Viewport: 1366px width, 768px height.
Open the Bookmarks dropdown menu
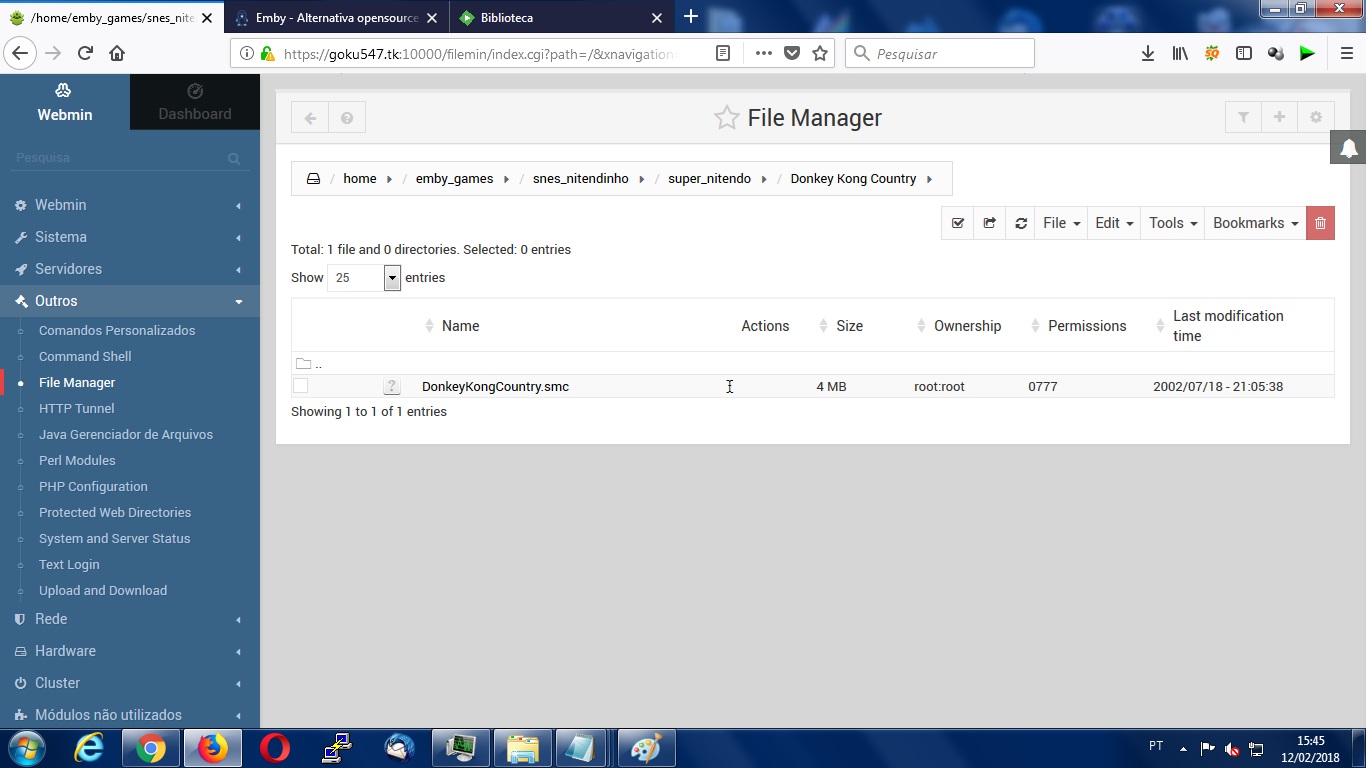pyautogui.click(x=1255, y=223)
